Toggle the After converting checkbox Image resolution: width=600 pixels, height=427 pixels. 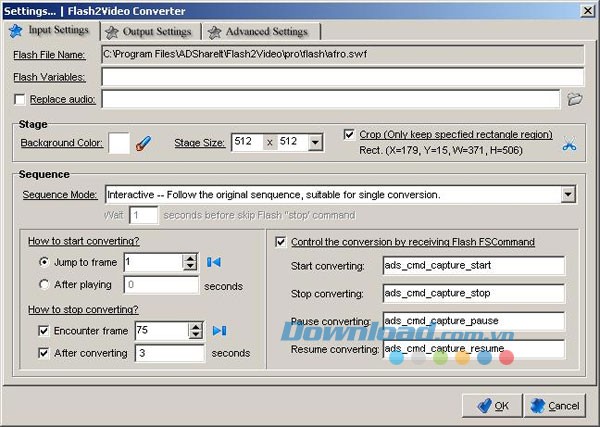(x=44, y=353)
